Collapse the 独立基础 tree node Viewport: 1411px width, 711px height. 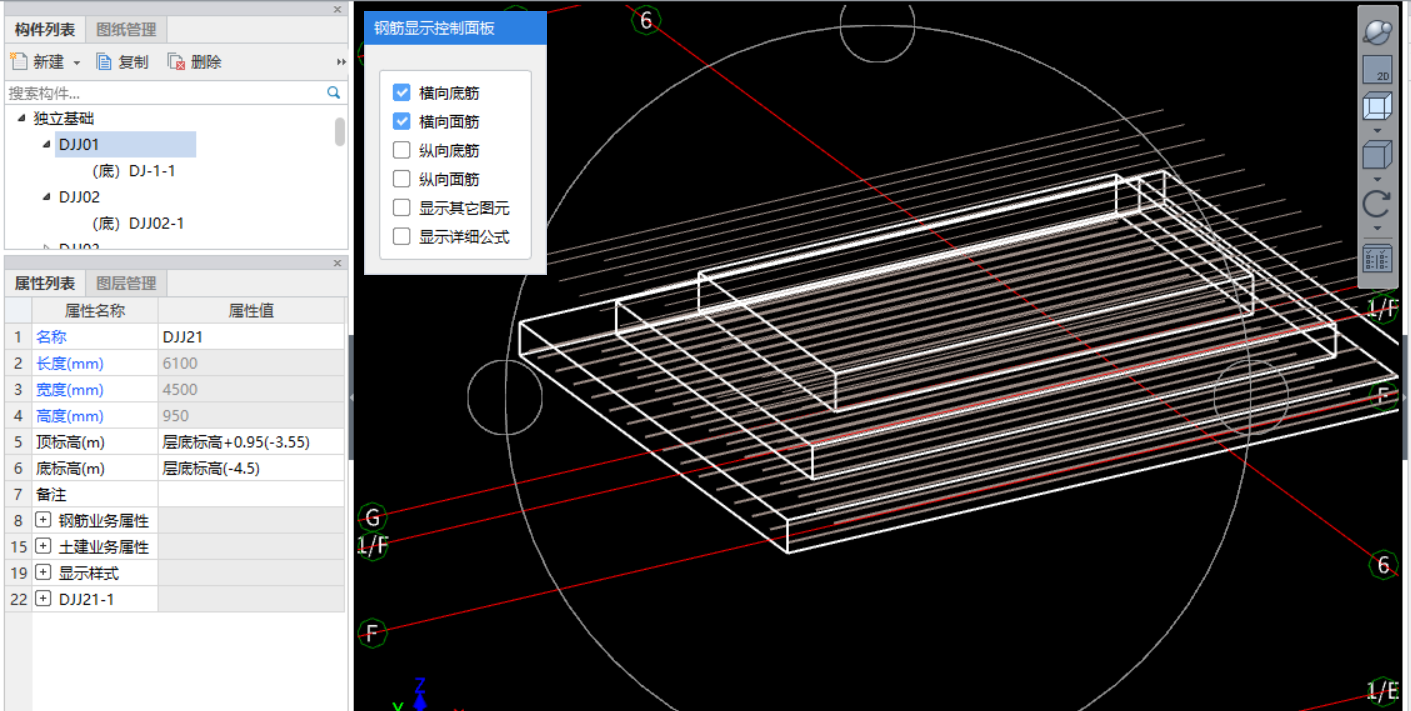click(22, 118)
